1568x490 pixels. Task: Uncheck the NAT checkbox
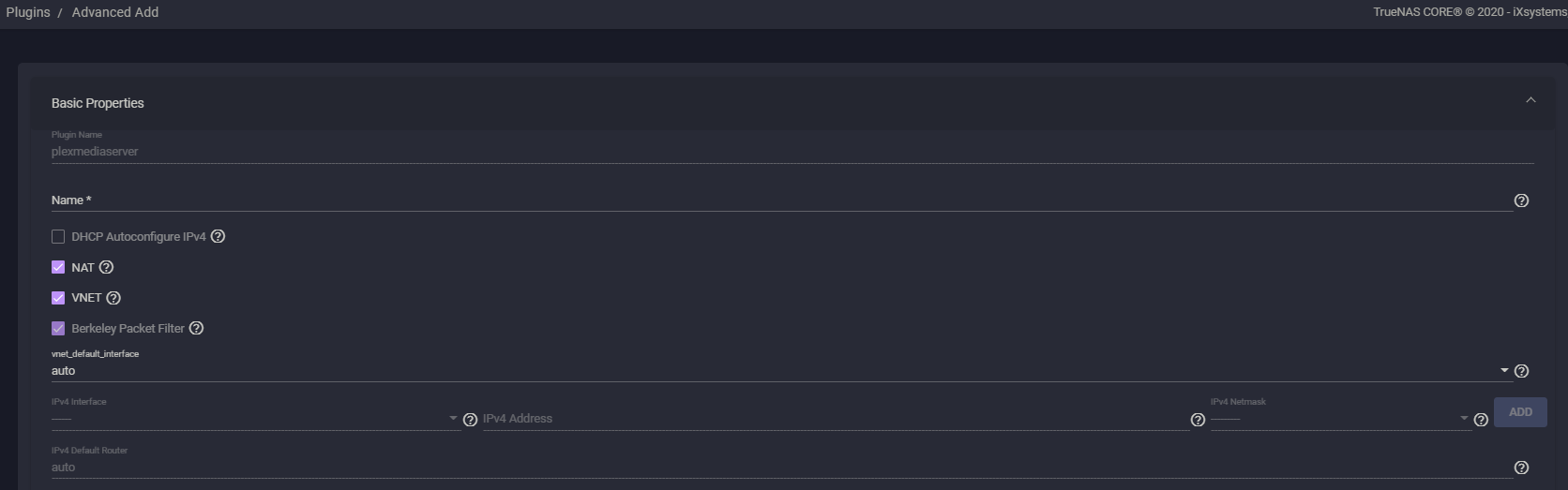pyautogui.click(x=58, y=267)
